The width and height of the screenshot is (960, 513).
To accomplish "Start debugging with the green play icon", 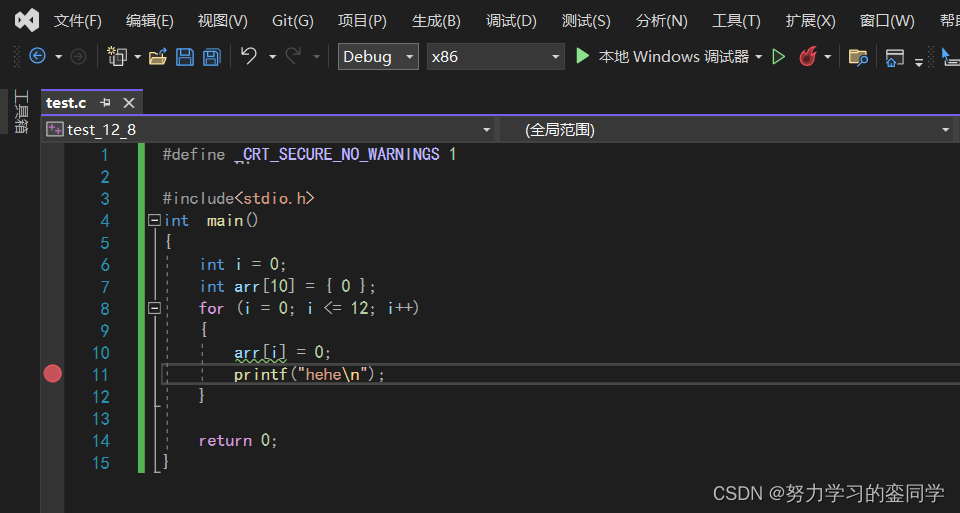I will (582, 56).
